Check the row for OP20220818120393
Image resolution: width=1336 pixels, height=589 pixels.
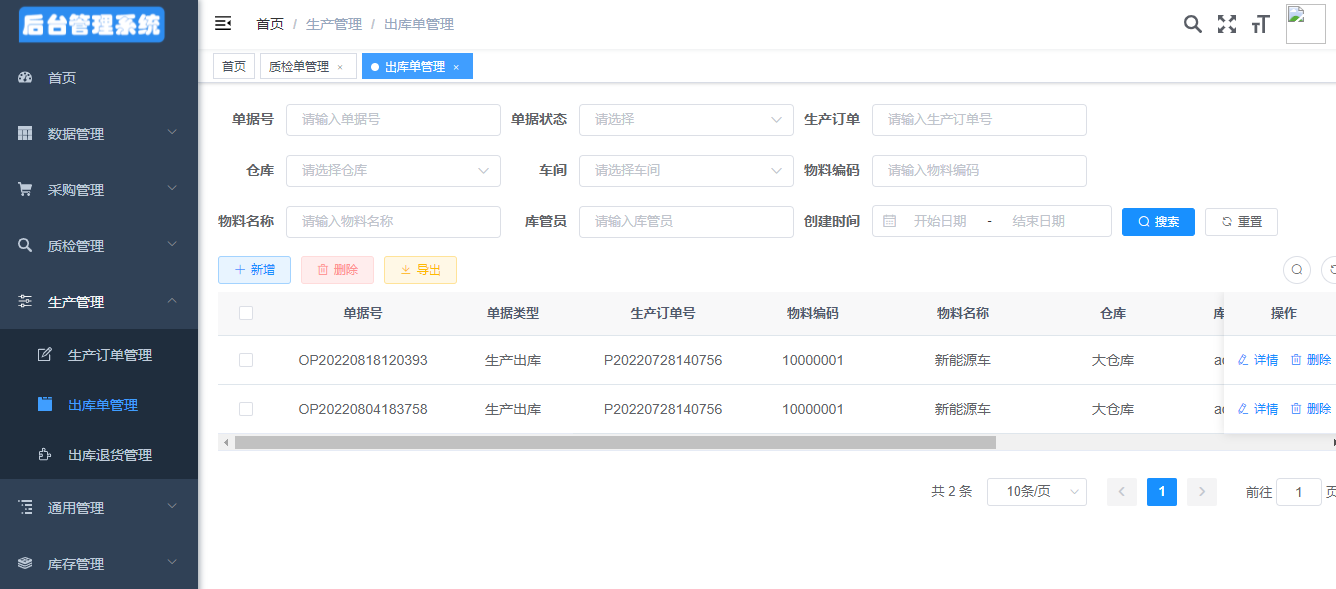coord(246,360)
